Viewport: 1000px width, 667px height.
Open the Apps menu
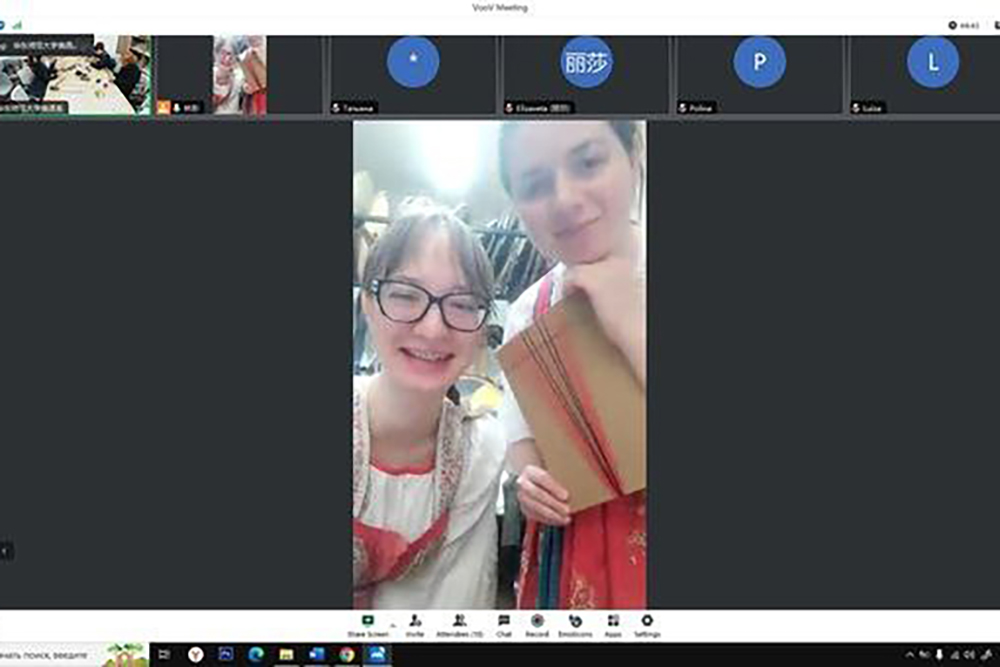613,626
